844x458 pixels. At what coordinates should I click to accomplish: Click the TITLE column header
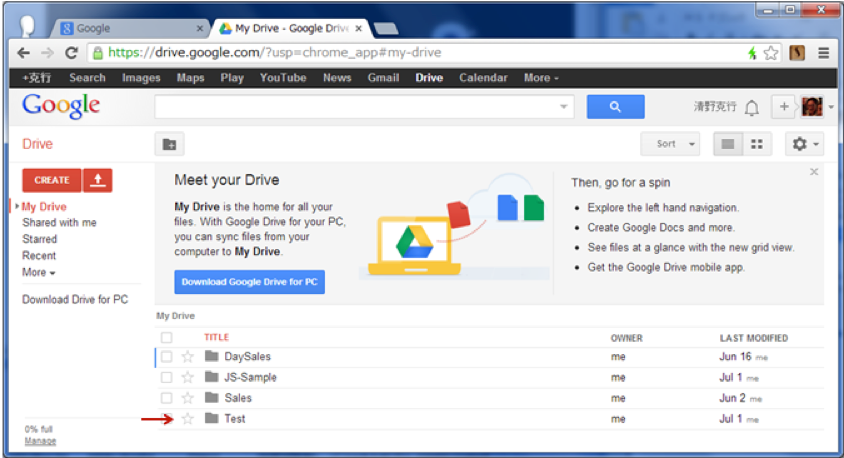[x=216, y=337]
